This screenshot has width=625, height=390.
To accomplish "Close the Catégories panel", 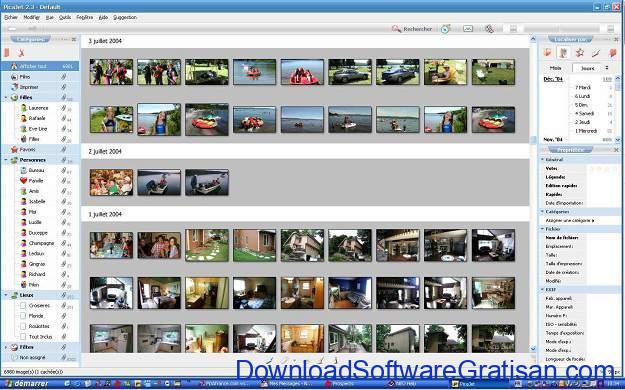I will [x=74, y=39].
